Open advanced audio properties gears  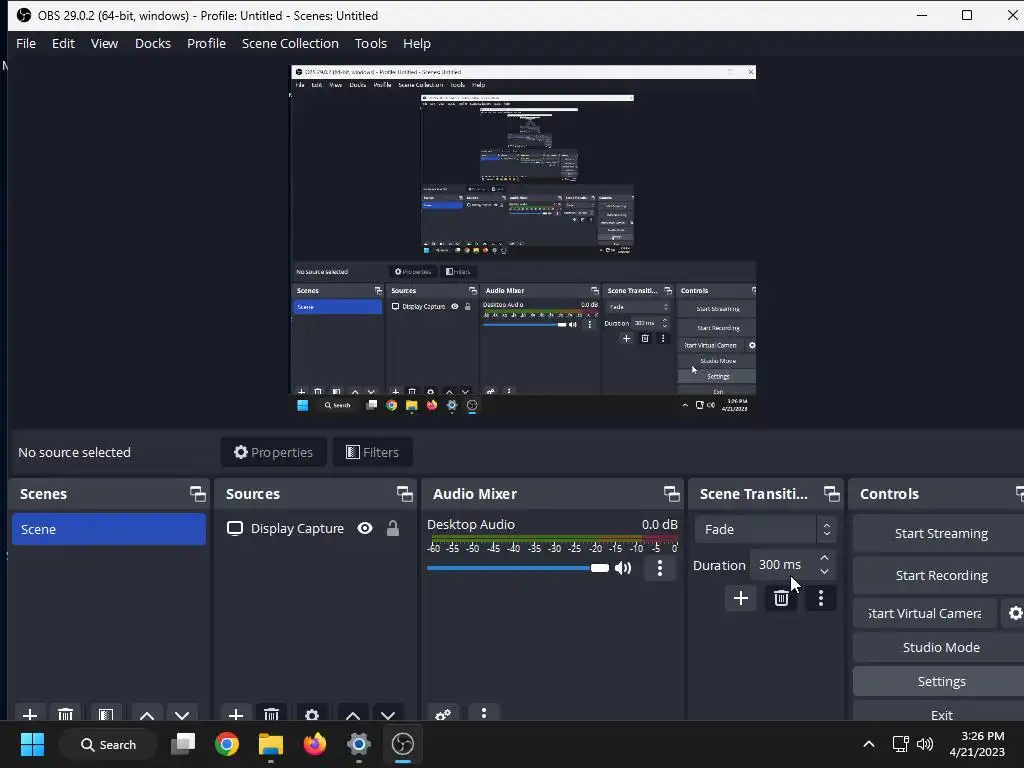(443, 714)
